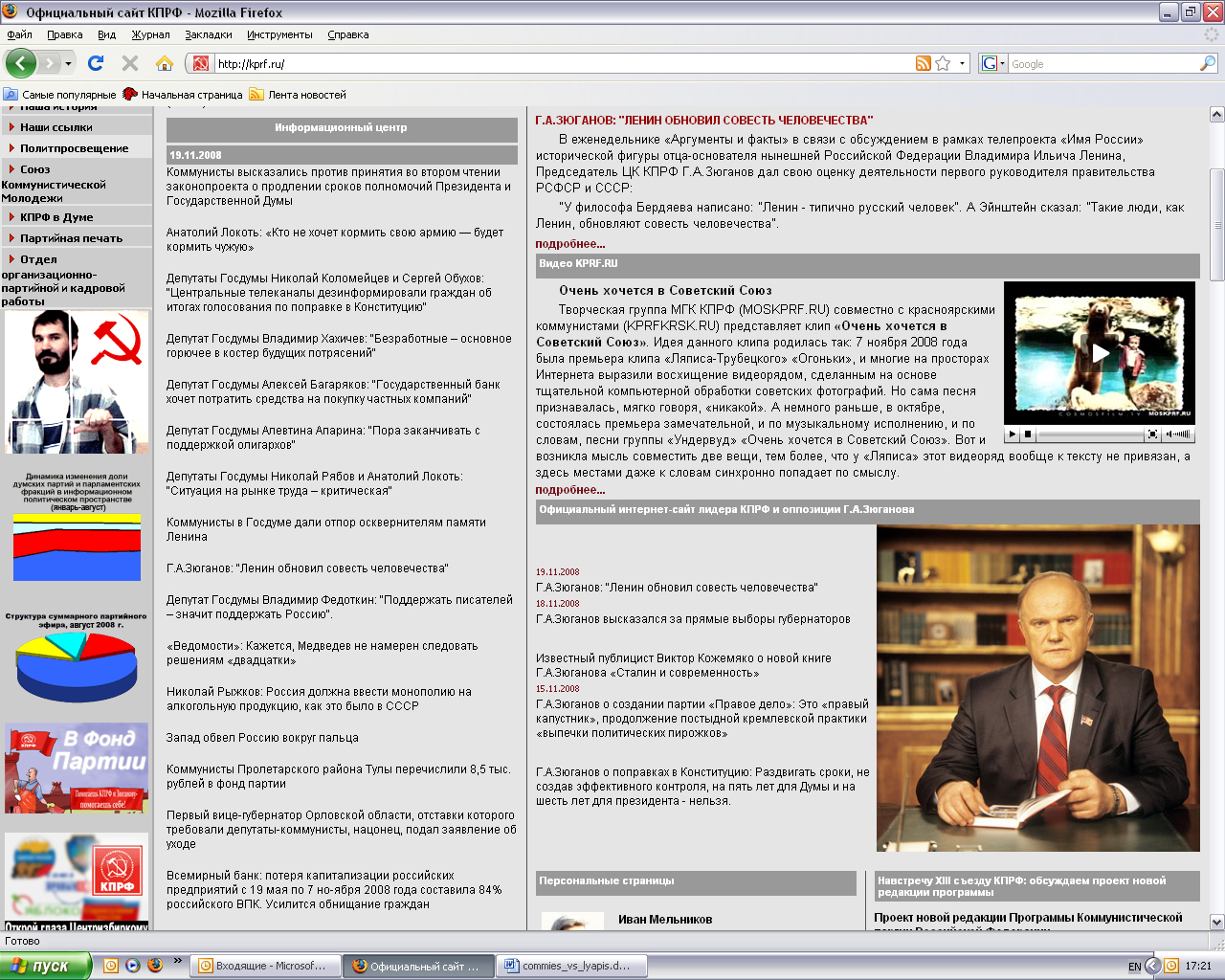Switch to the commies_vs_lyapis document taskbar window
Image resolution: width=1225 pixels, height=980 pixels.
tap(572, 966)
